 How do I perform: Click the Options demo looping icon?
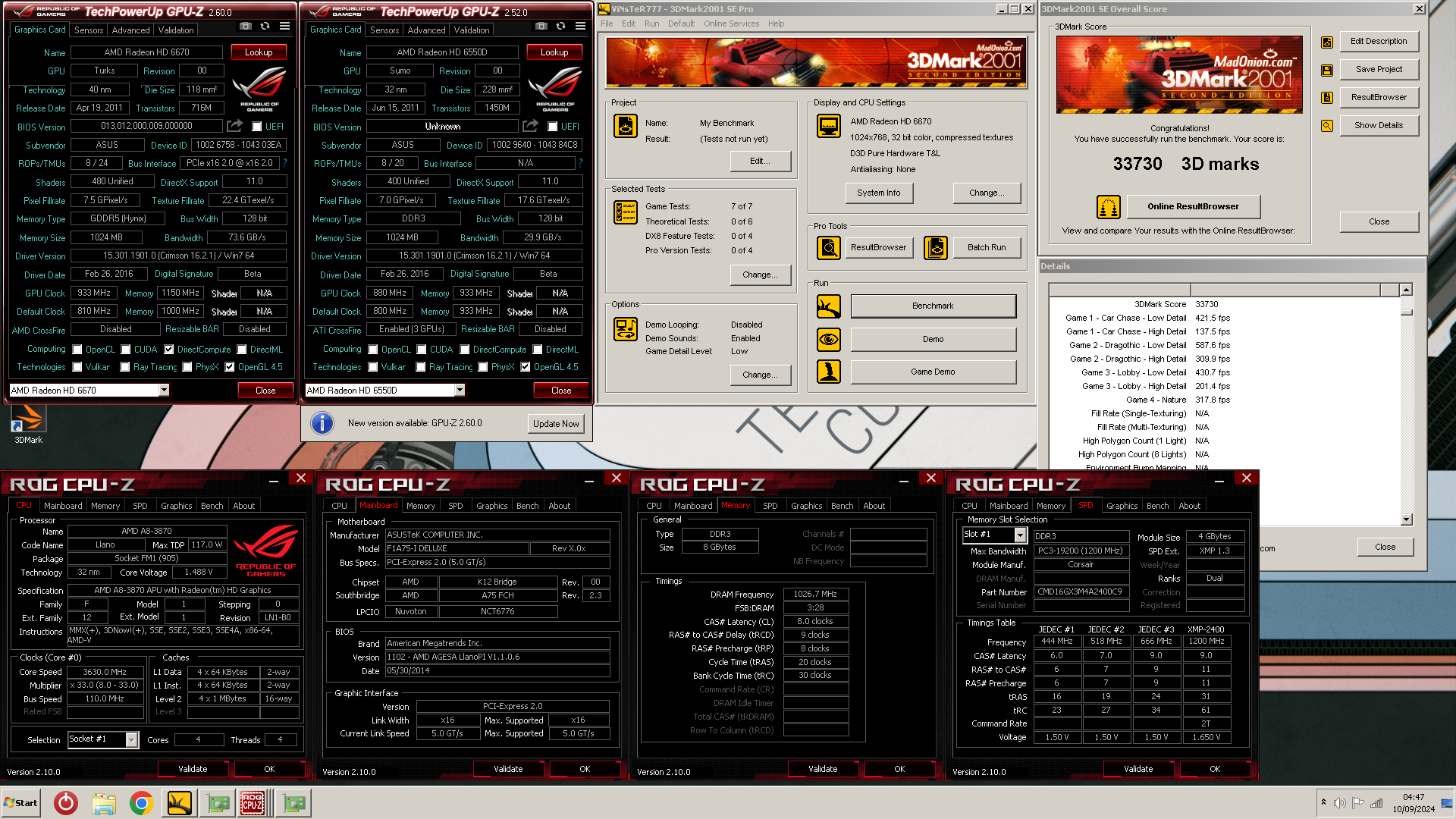[x=626, y=329]
